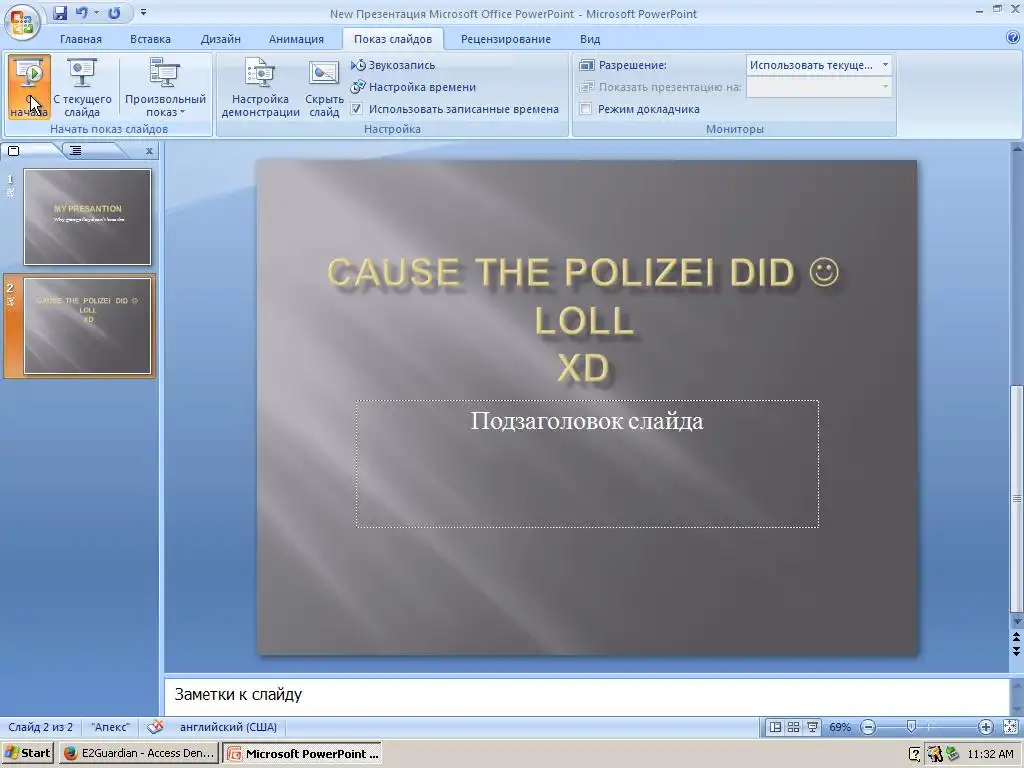
Task: Open slide show setup settings
Action: click(x=260, y=88)
